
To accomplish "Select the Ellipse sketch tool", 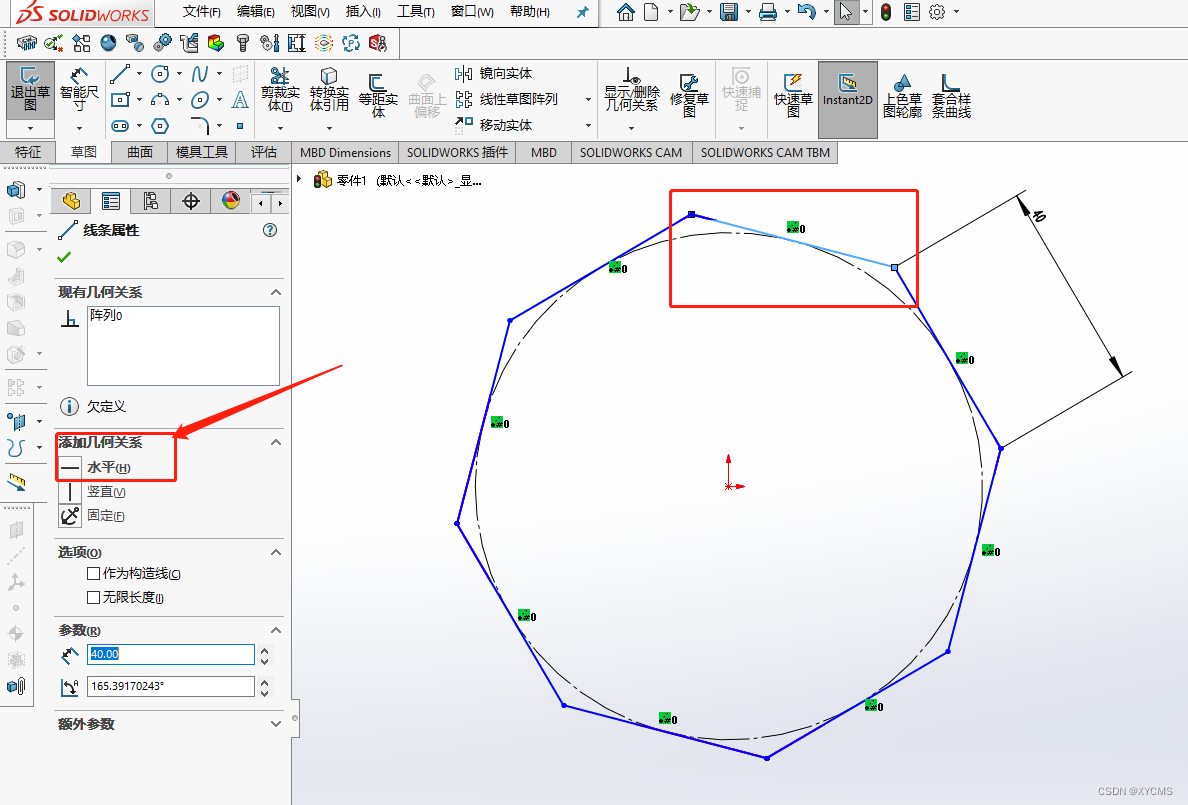I will 200,100.
